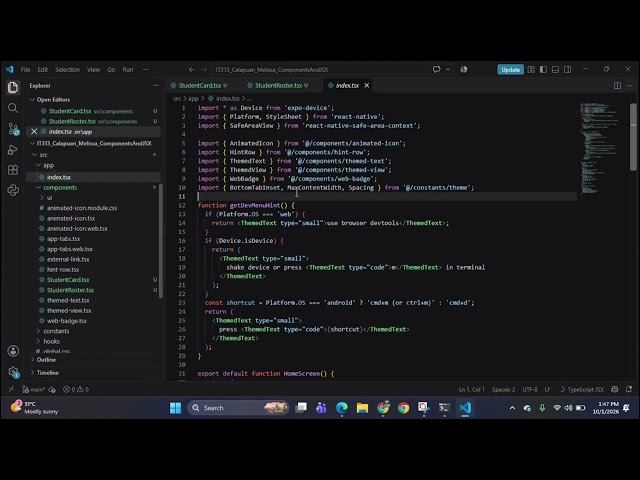Viewport: 640px width, 480px height.
Task: Open Run and Debug view
Action: click(x=13, y=149)
